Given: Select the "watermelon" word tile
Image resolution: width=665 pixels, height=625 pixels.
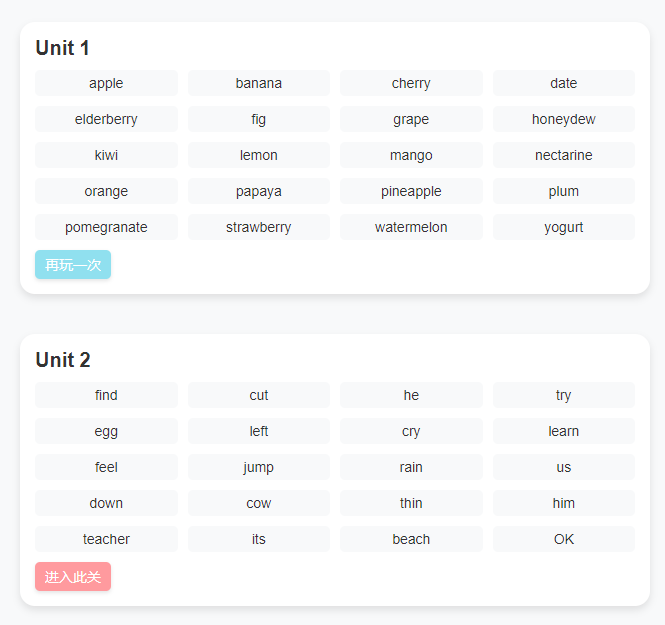Looking at the screenshot, I should tap(411, 227).
